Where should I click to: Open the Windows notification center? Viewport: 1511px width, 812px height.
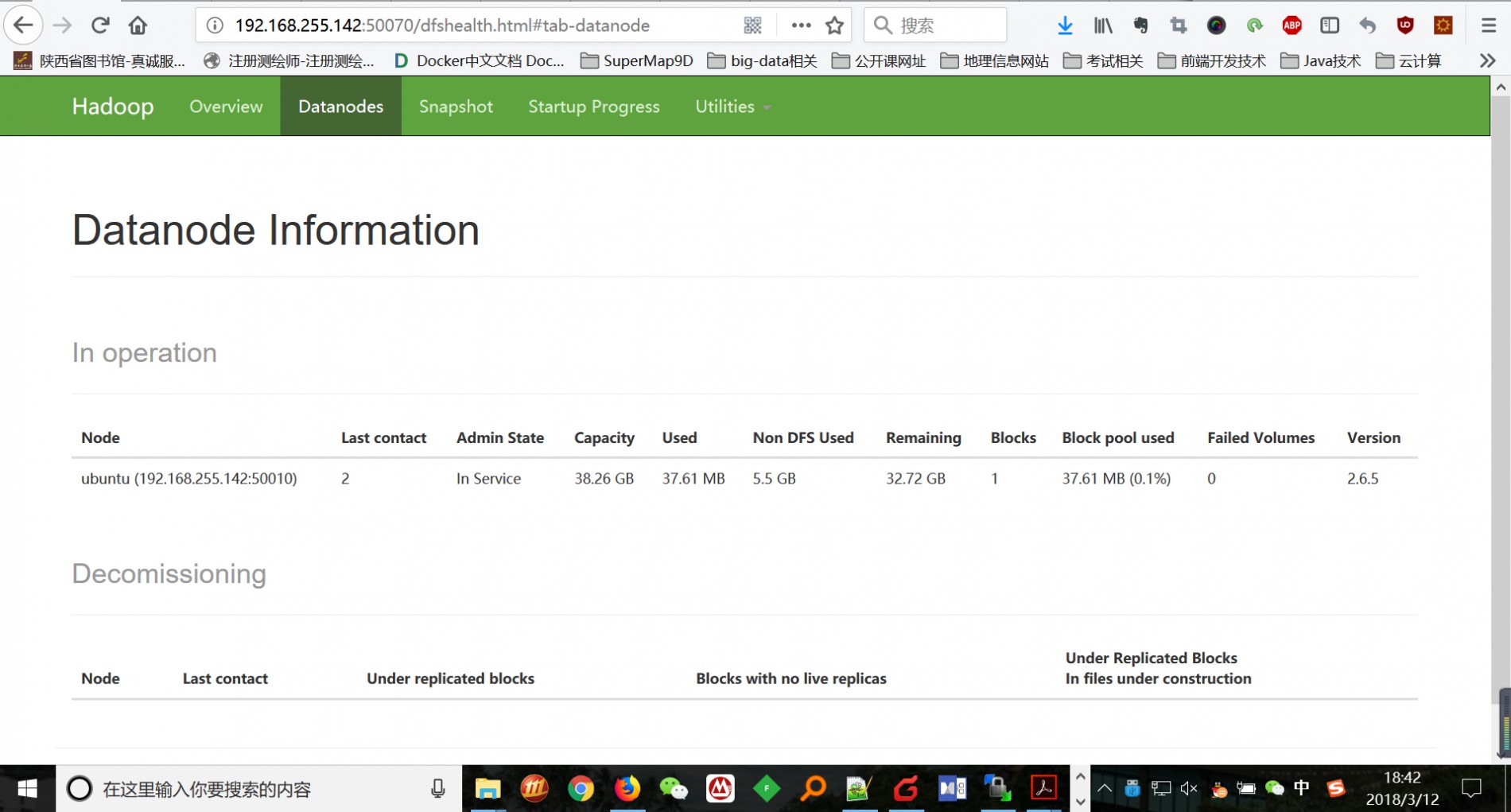tap(1471, 788)
